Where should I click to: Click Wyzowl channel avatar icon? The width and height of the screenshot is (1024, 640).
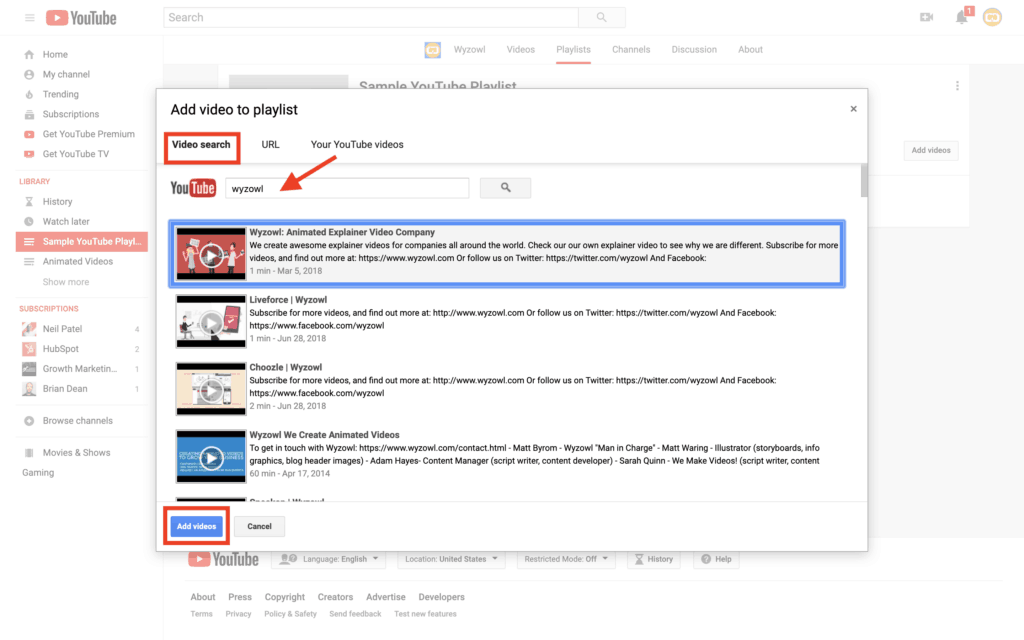[x=432, y=50]
